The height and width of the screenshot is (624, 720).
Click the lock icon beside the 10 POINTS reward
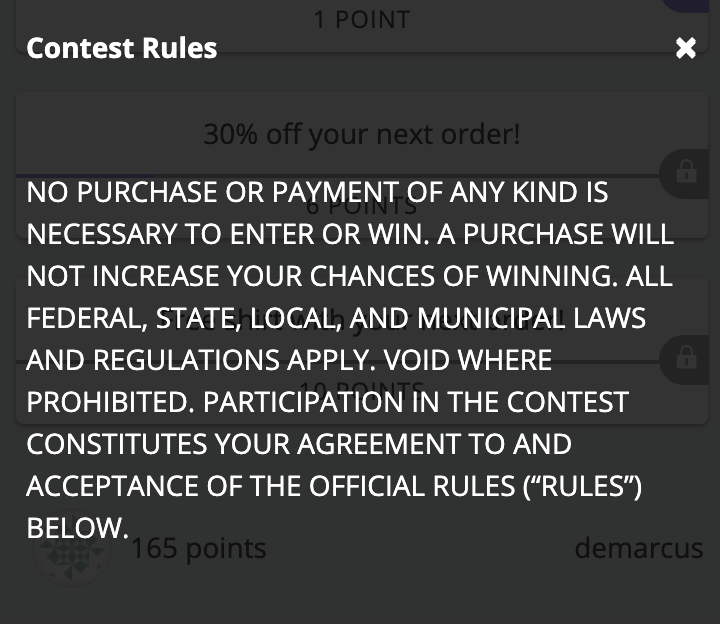[x=686, y=356]
